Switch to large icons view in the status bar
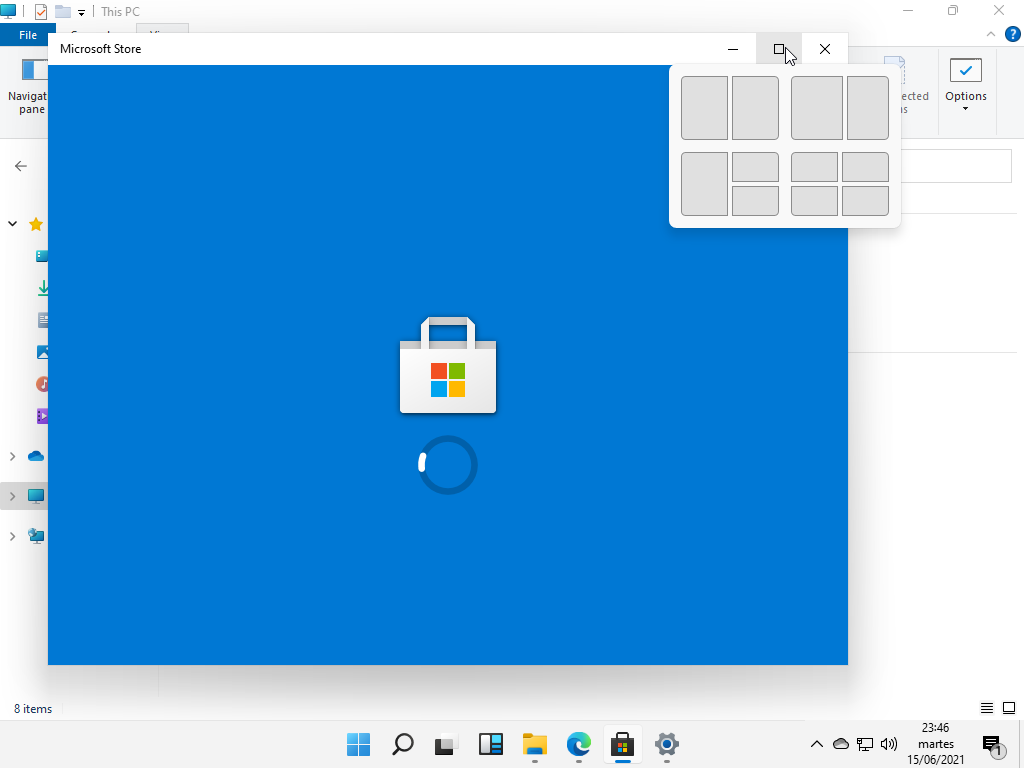 point(1009,708)
